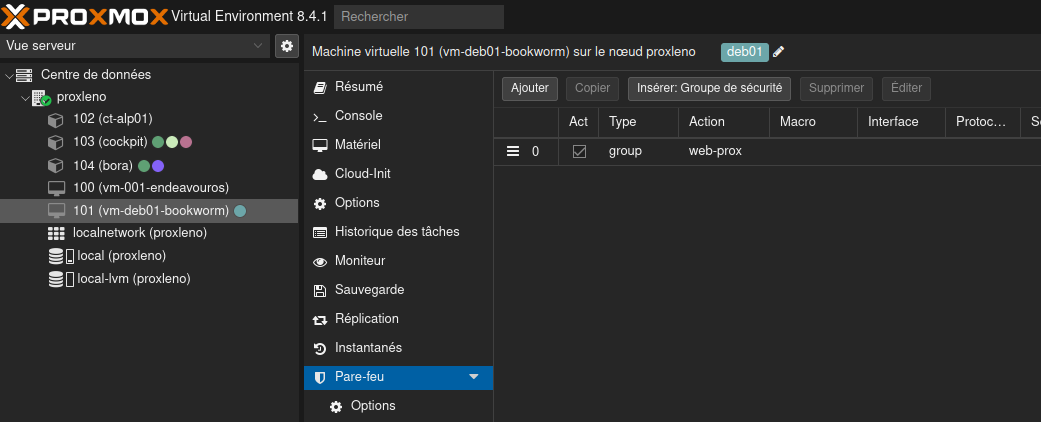1041x422 pixels.
Task: Click the gear icon beside Vue serveur
Action: point(287,46)
